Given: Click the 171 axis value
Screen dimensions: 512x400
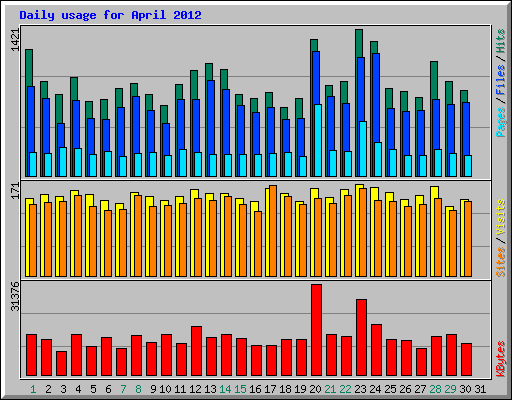Looking at the screenshot, I should 16,191.
